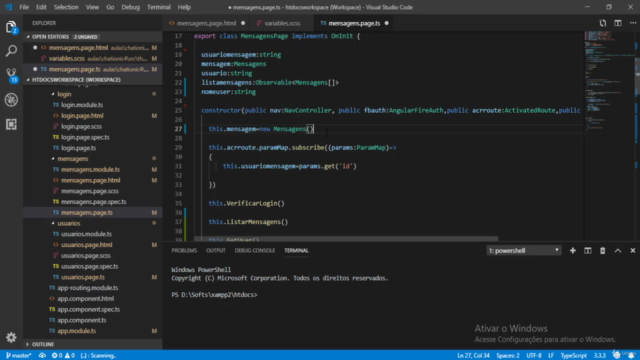Split the editor to the right
The width and height of the screenshot is (640, 360).
point(618,23)
